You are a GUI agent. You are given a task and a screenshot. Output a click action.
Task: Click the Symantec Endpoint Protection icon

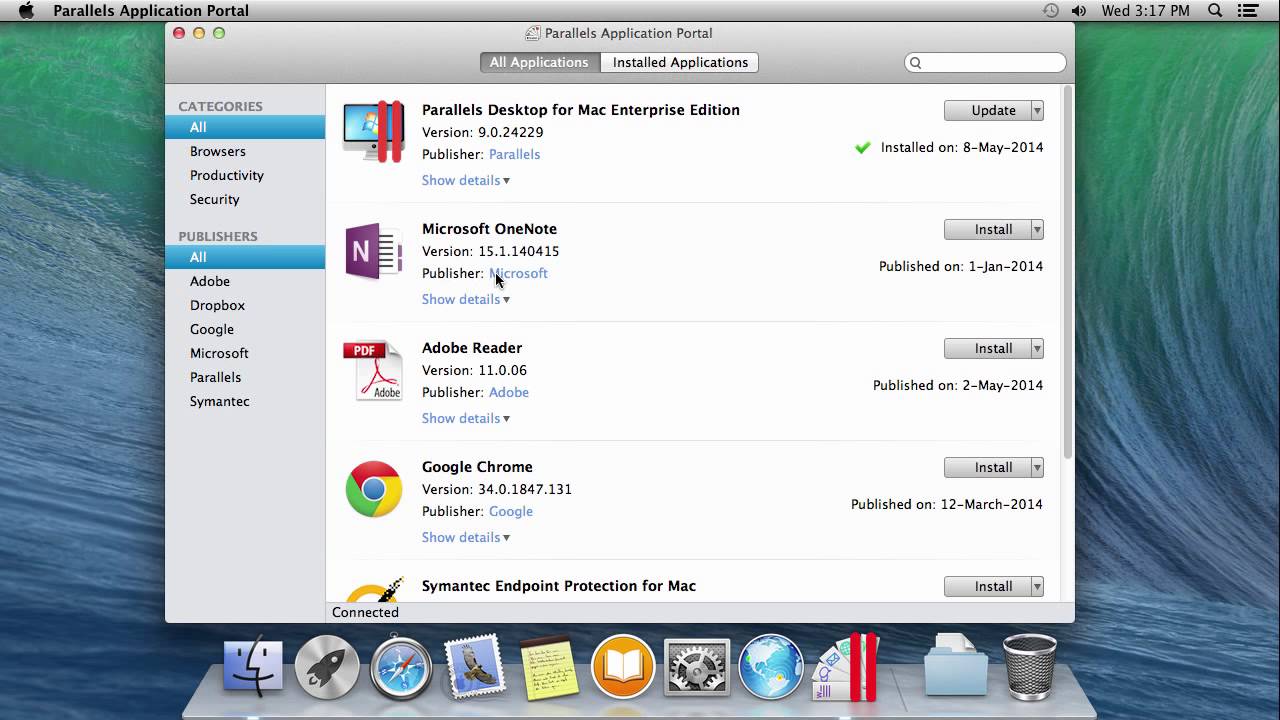(375, 589)
